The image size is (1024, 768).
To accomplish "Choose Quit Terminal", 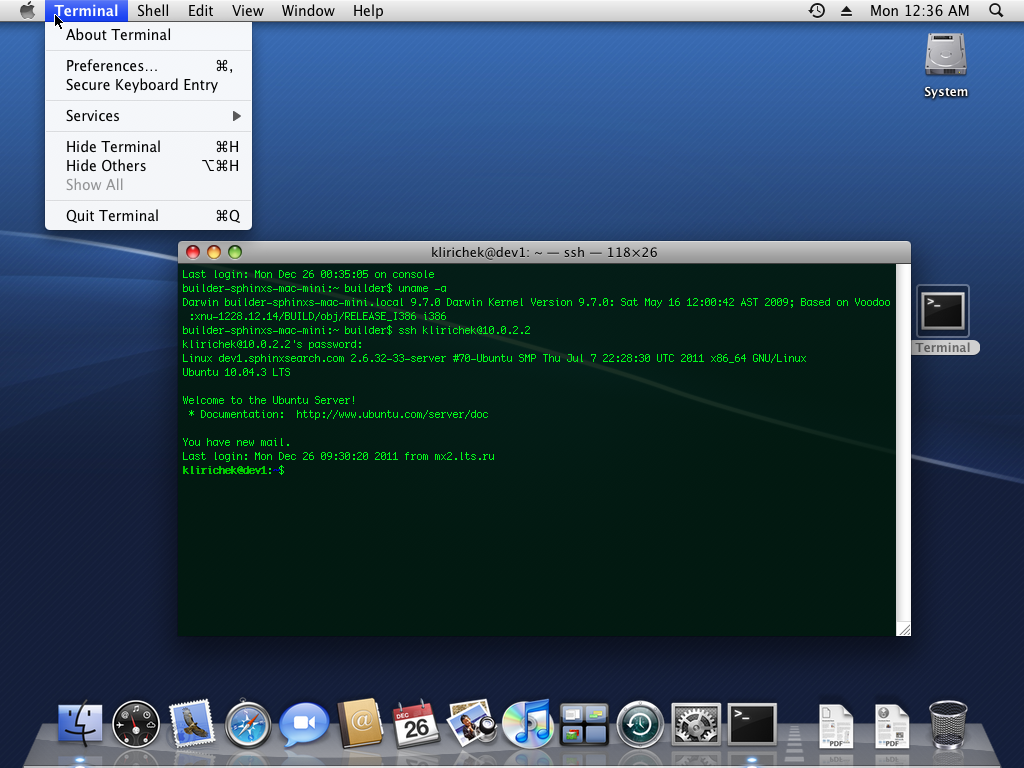I will click(112, 216).
